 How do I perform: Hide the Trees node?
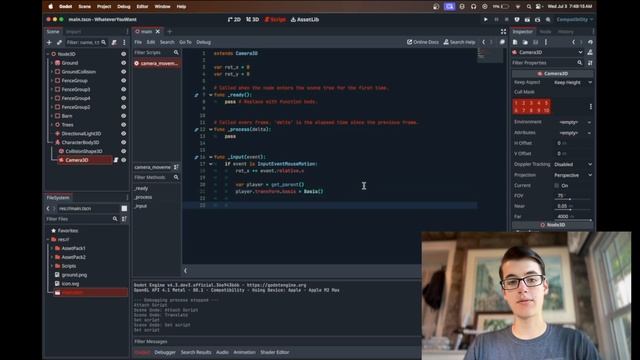(123, 125)
